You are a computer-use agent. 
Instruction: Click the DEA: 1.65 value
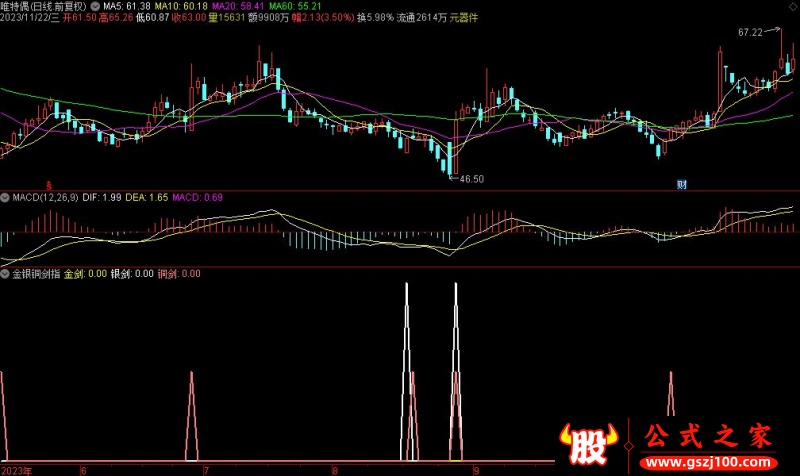click(146, 197)
